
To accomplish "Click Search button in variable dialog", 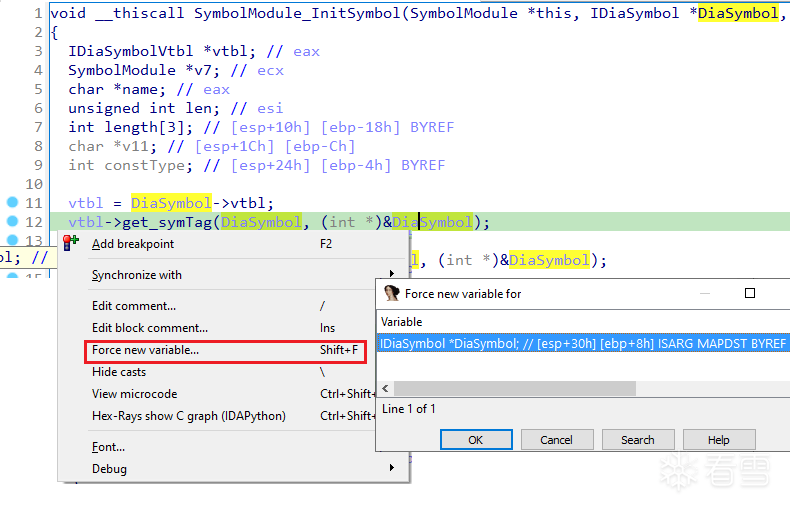I will pos(638,440).
